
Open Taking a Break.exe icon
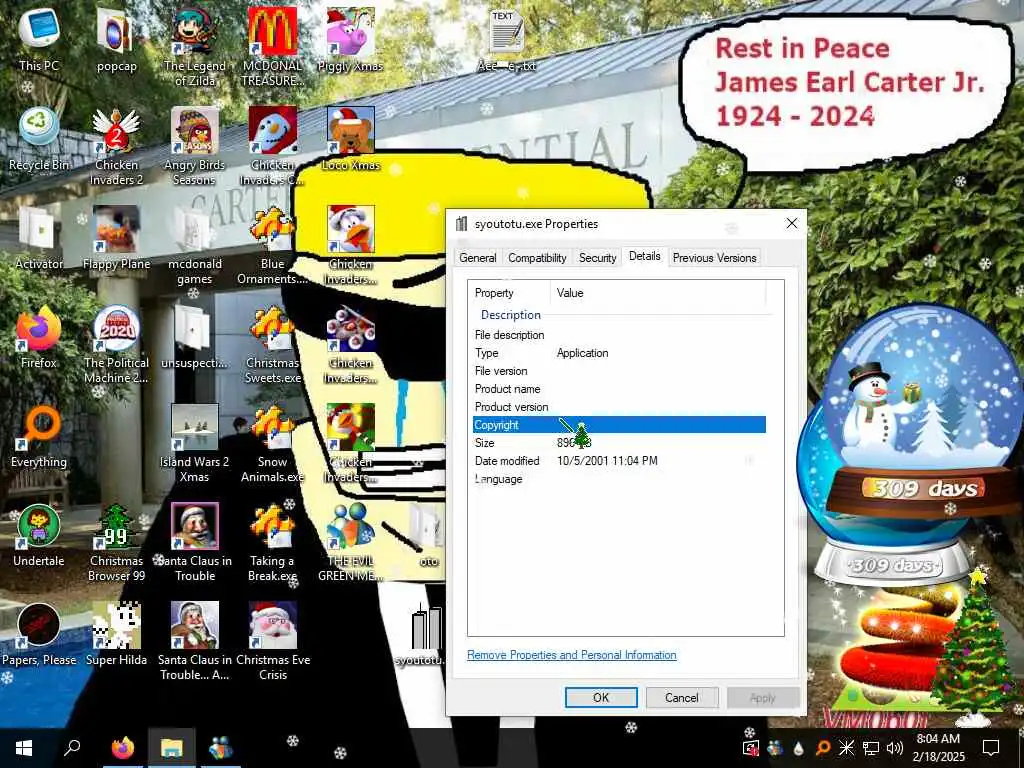point(272,542)
